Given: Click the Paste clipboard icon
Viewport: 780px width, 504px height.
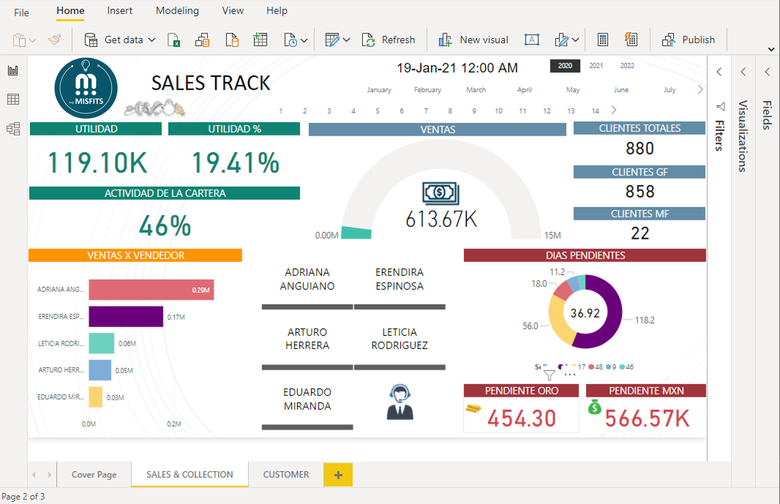Looking at the screenshot, I should click(x=19, y=40).
